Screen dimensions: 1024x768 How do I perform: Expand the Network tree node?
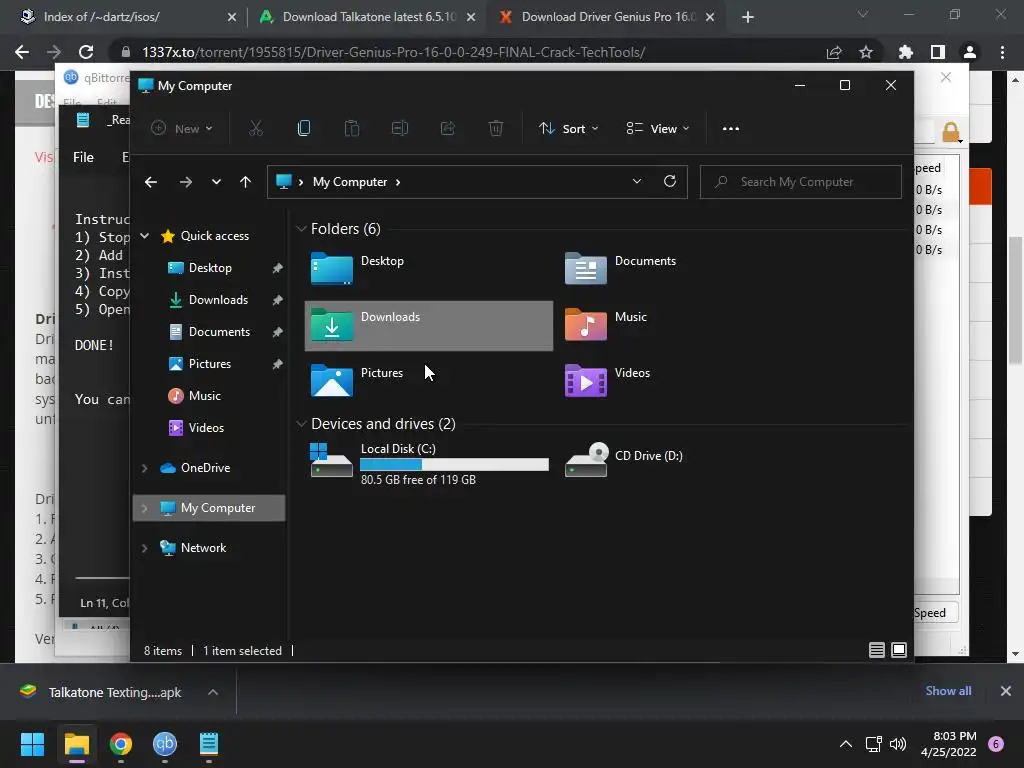pos(144,549)
